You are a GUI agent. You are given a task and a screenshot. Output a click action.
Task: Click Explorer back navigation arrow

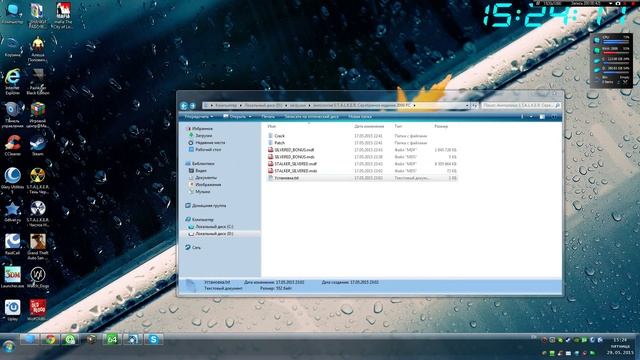184,106
